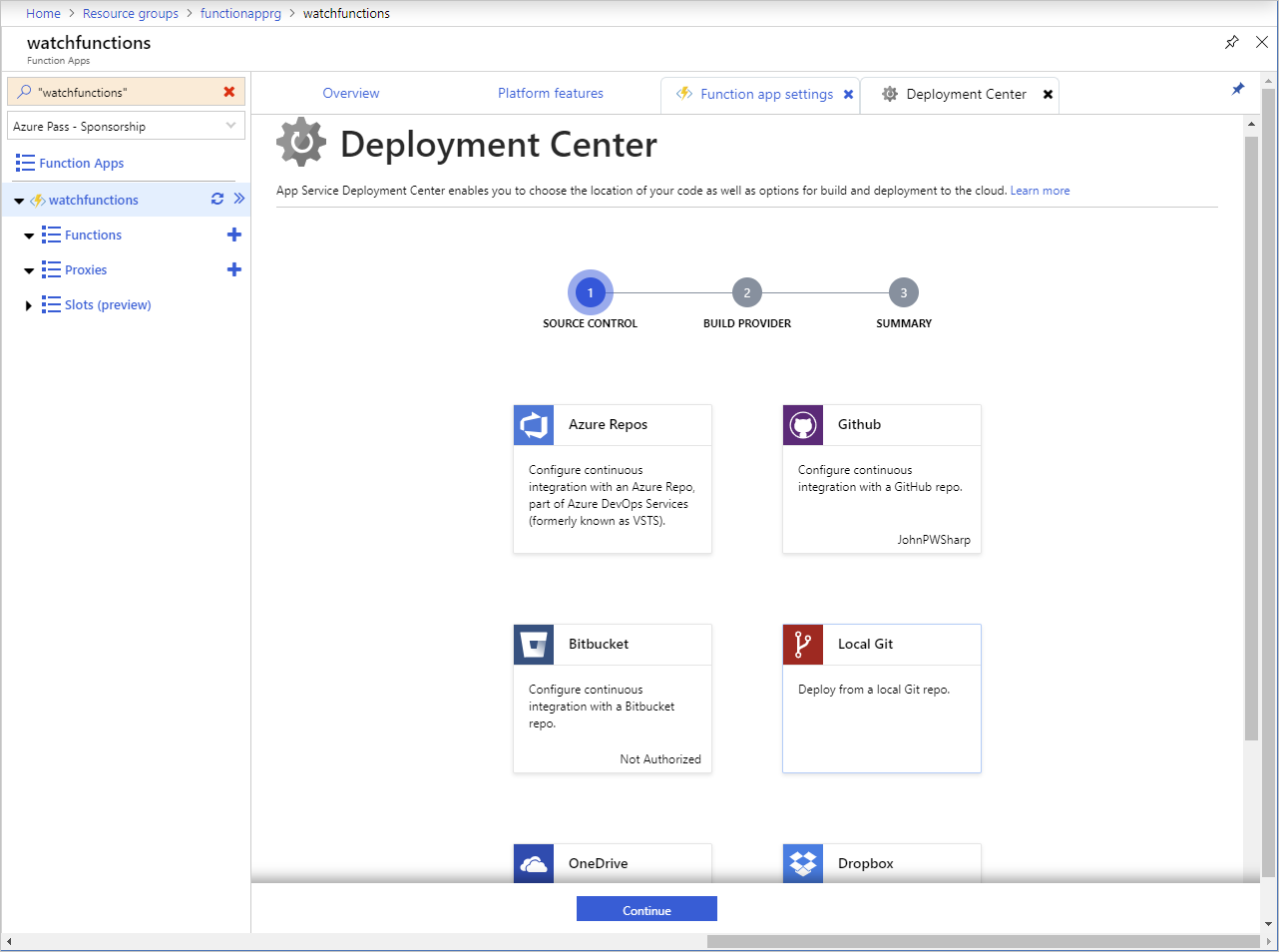The image size is (1279, 952).
Task: Click the Github octocat icon
Action: click(803, 425)
